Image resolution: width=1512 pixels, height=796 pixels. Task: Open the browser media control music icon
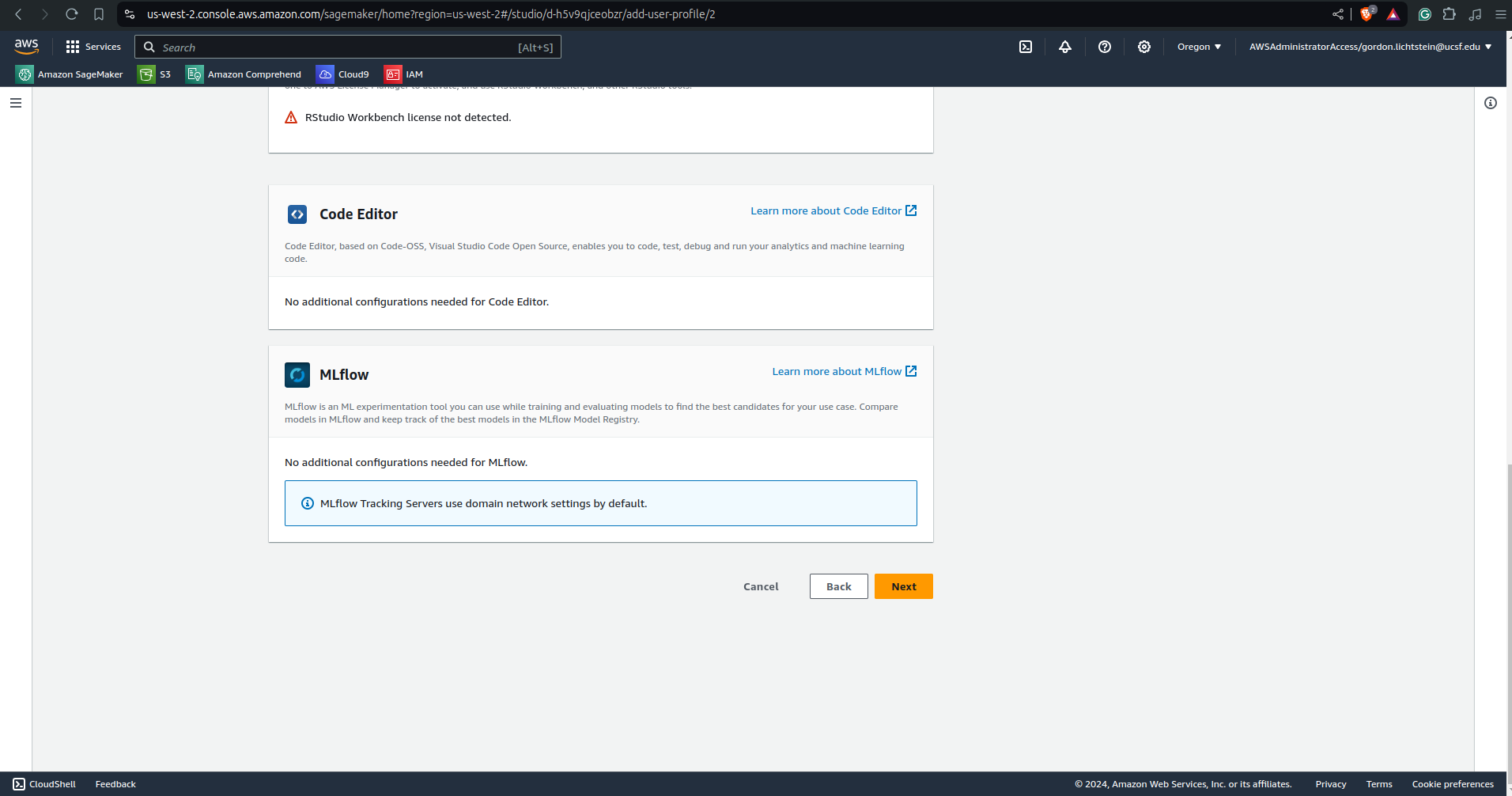1475,14
